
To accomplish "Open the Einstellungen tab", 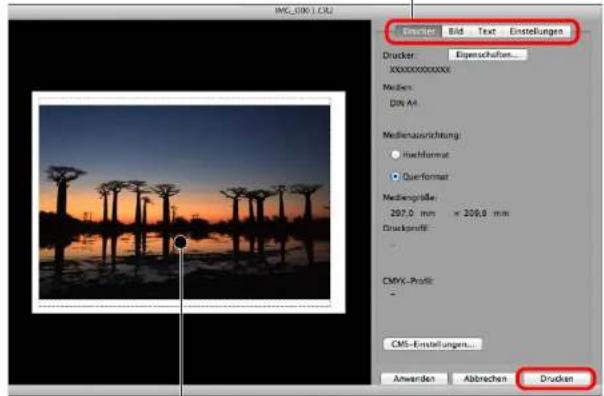I will pyautogui.click(x=536, y=31).
